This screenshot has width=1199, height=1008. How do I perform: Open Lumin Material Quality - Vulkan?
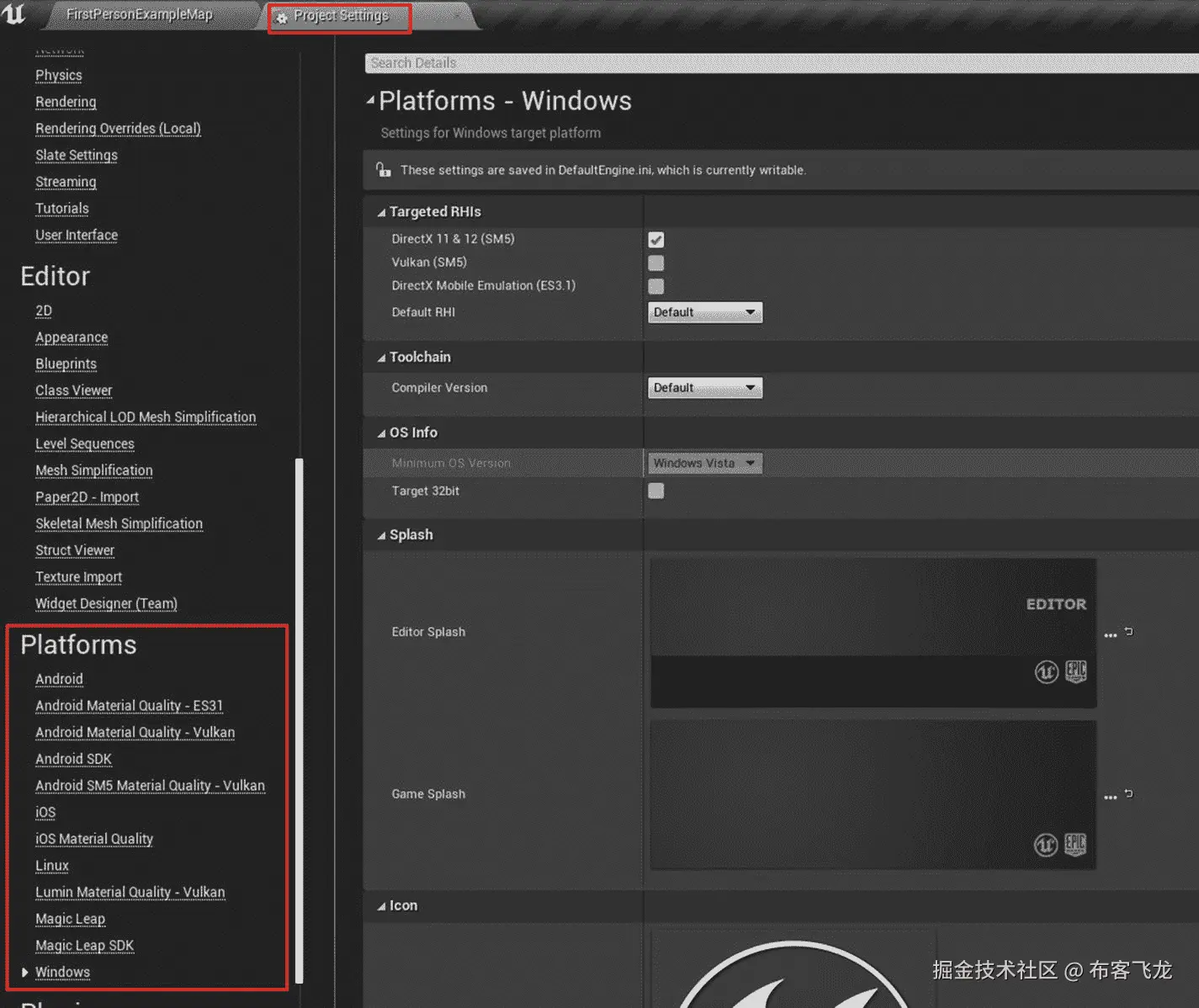pyautogui.click(x=130, y=892)
